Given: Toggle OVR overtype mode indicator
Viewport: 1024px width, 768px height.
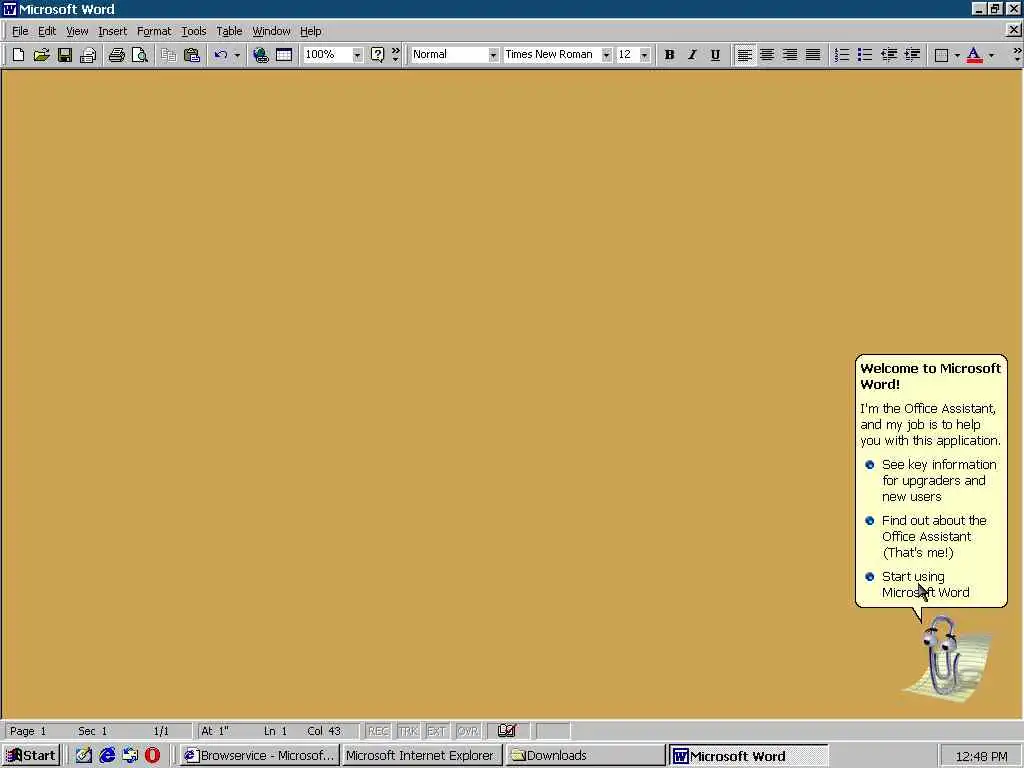Looking at the screenshot, I should (x=468, y=731).
